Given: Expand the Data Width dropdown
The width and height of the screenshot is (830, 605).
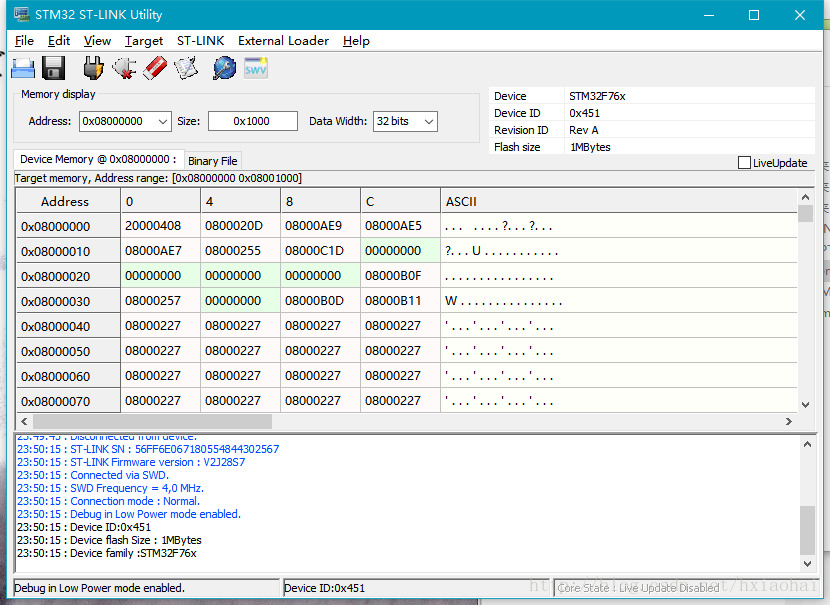Looking at the screenshot, I should pyautogui.click(x=429, y=122).
